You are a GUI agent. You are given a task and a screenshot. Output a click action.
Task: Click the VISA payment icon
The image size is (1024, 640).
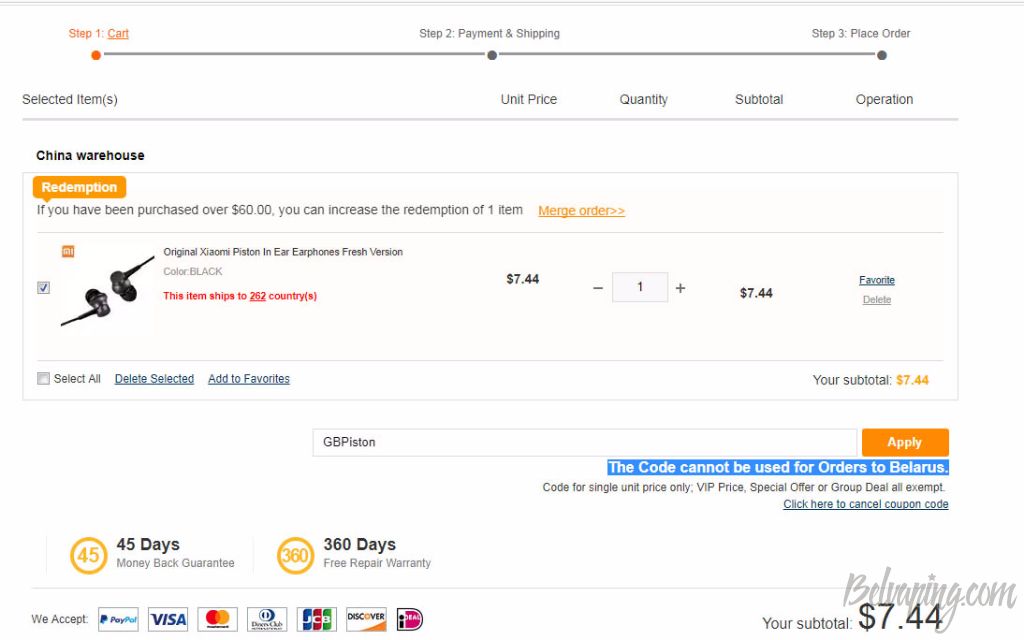click(x=168, y=619)
